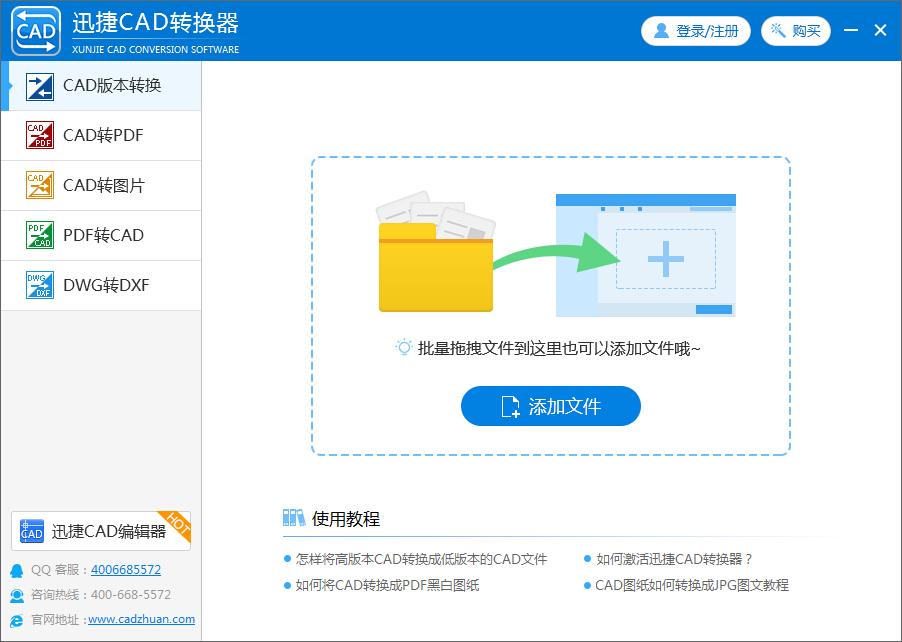Click the CAD转PDF red sidebar icon

pyautogui.click(x=38, y=135)
